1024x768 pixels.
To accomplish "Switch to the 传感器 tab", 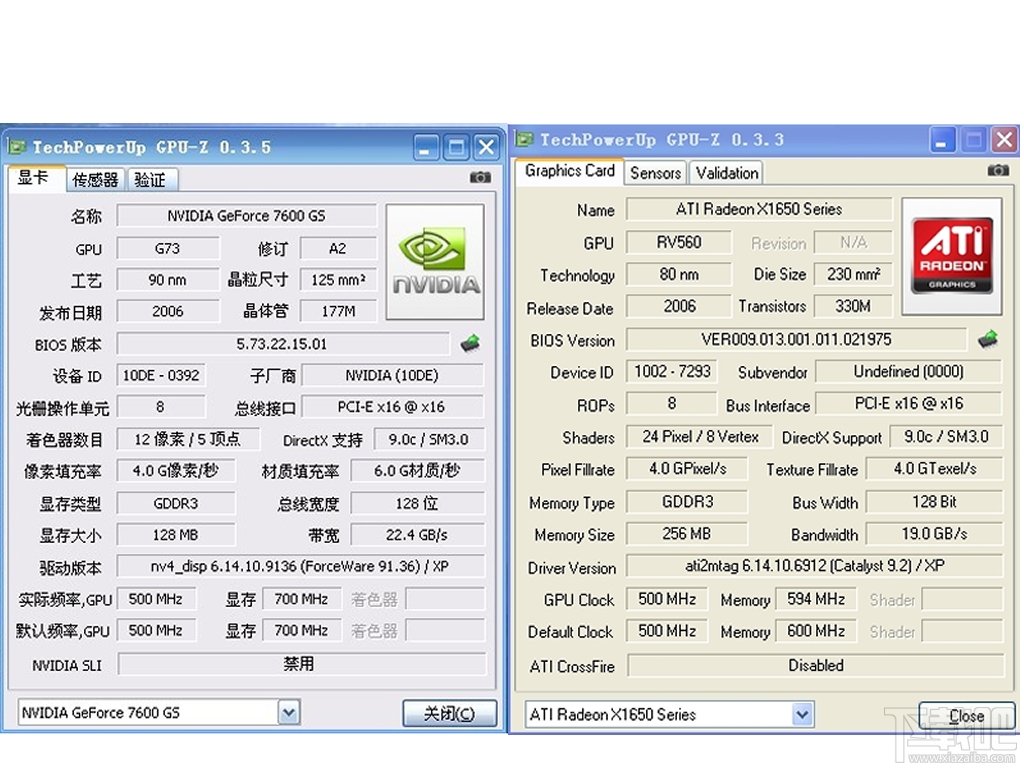I will (x=95, y=180).
